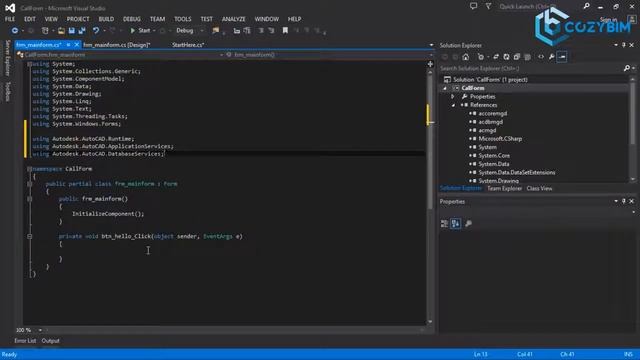Open the Undo history dropdown arrow
The image size is (640, 360).
tap(104, 31)
